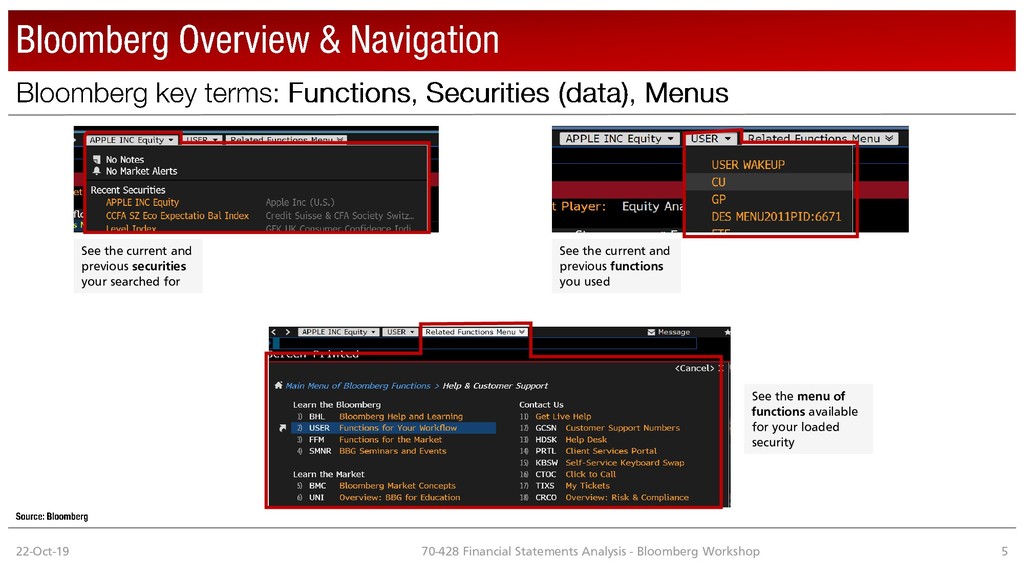Open APPLE INC Equity dropdown in functions screenshot
This screenshot has height=576, width=1024.
pos(619,138)
